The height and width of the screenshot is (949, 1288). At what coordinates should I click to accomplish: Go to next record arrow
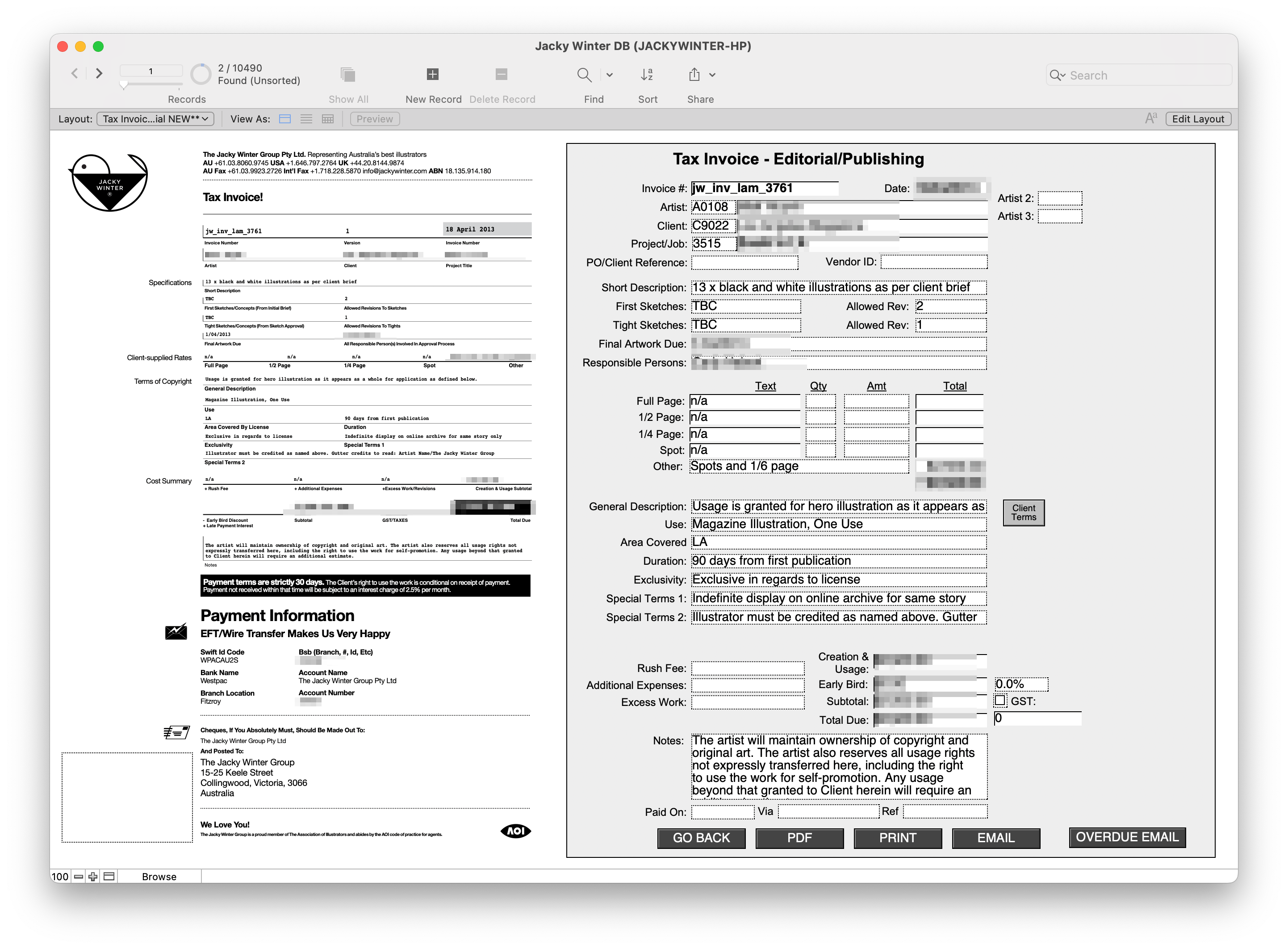99,74
